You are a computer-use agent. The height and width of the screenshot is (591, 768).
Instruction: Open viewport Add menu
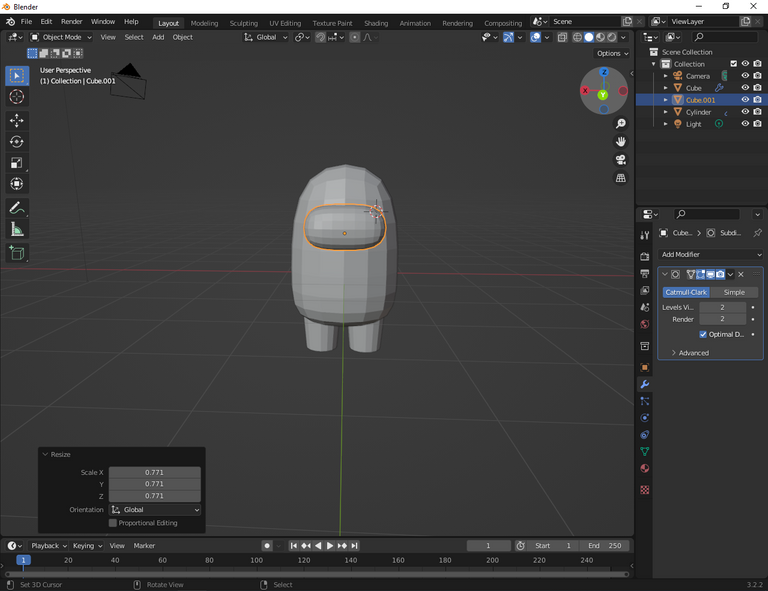[158, 37]
